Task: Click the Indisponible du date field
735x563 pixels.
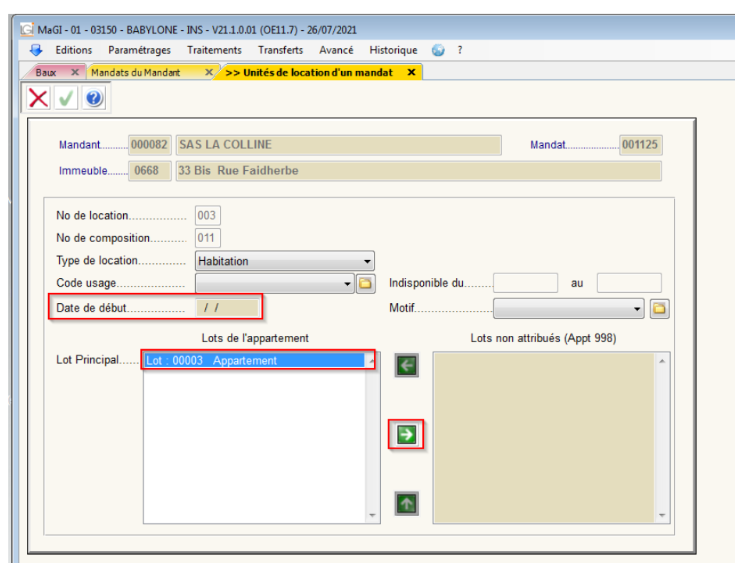Action: pyautogui.click(x=525, y=283)
